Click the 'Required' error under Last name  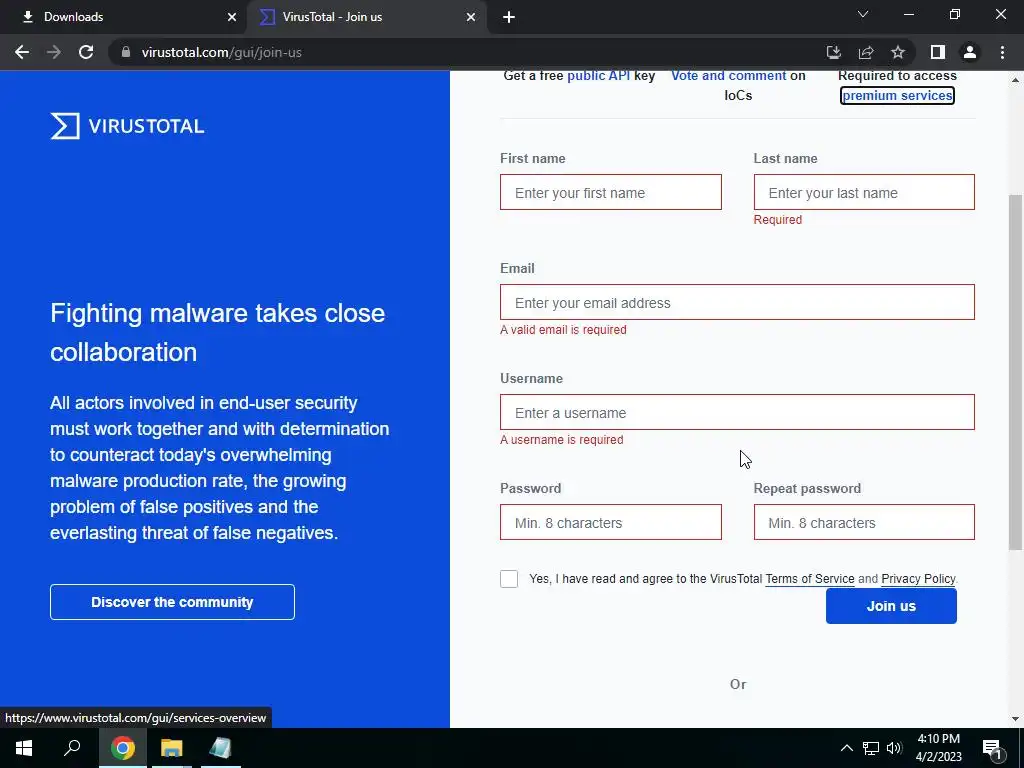[x=778, y=219]
